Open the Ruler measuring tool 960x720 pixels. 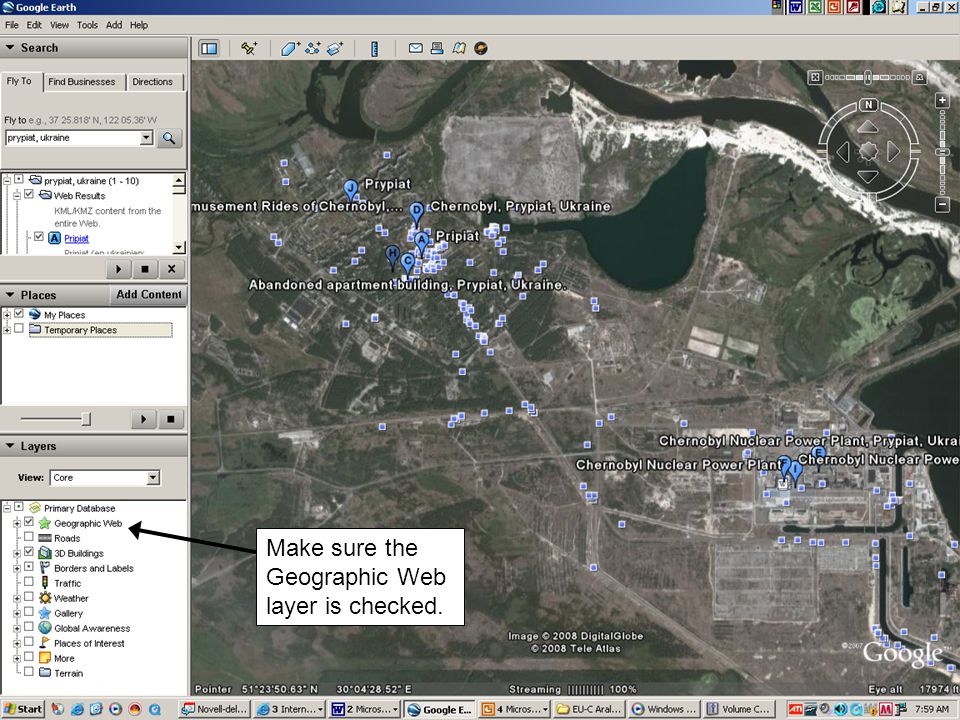click(x=375, y=48)
